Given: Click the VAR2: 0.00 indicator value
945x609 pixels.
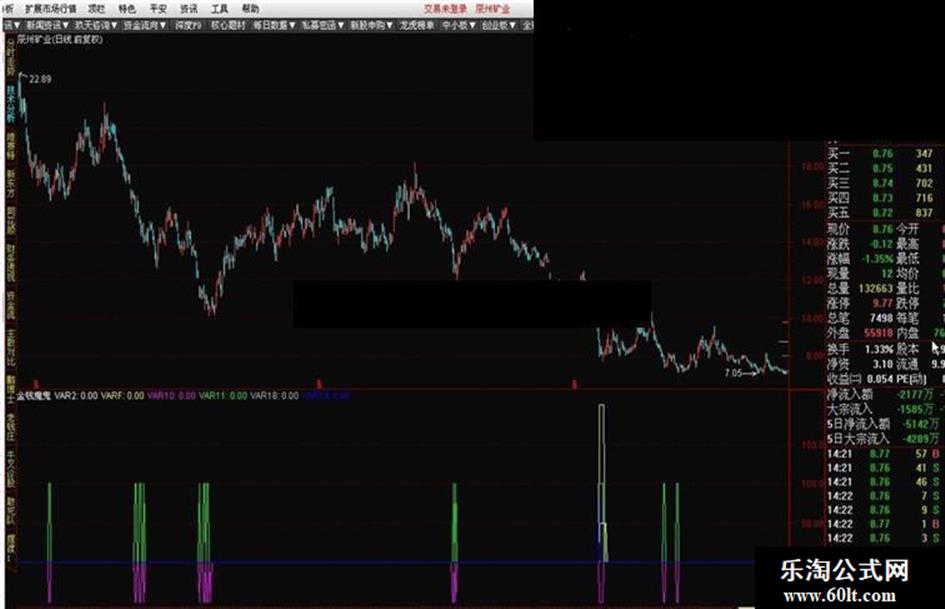Looking at the screenshot, I should 75,396.
